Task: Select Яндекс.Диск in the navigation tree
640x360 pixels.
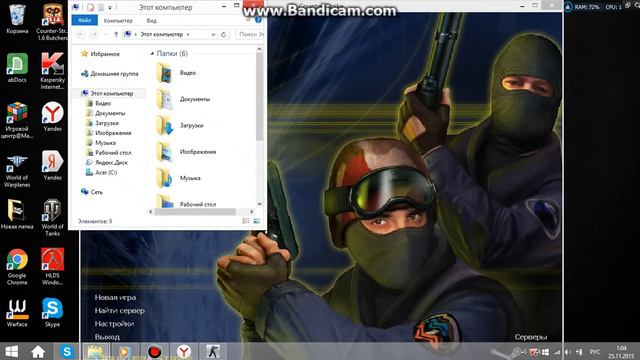Action: tap(107, 162)
